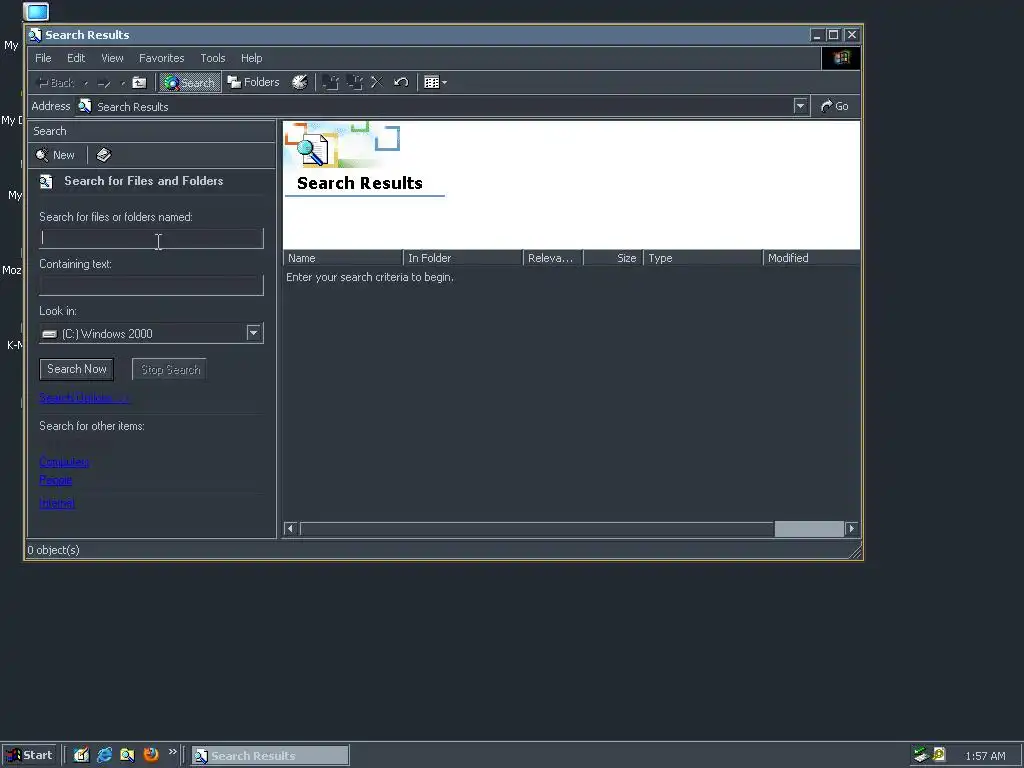Start a New search
The width and height of the screenshot is (1024, 768).
pyautogui.click(x=56, y=155)
